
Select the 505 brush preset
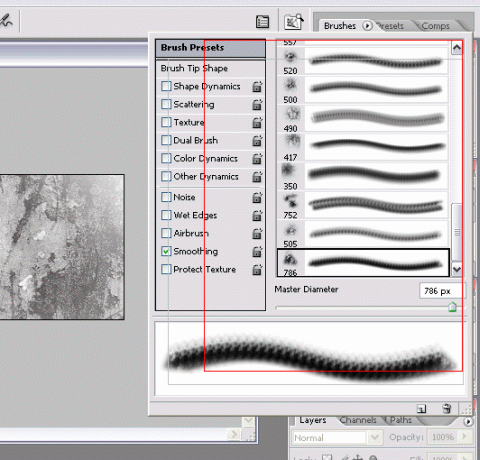click(x=363, y=234)
